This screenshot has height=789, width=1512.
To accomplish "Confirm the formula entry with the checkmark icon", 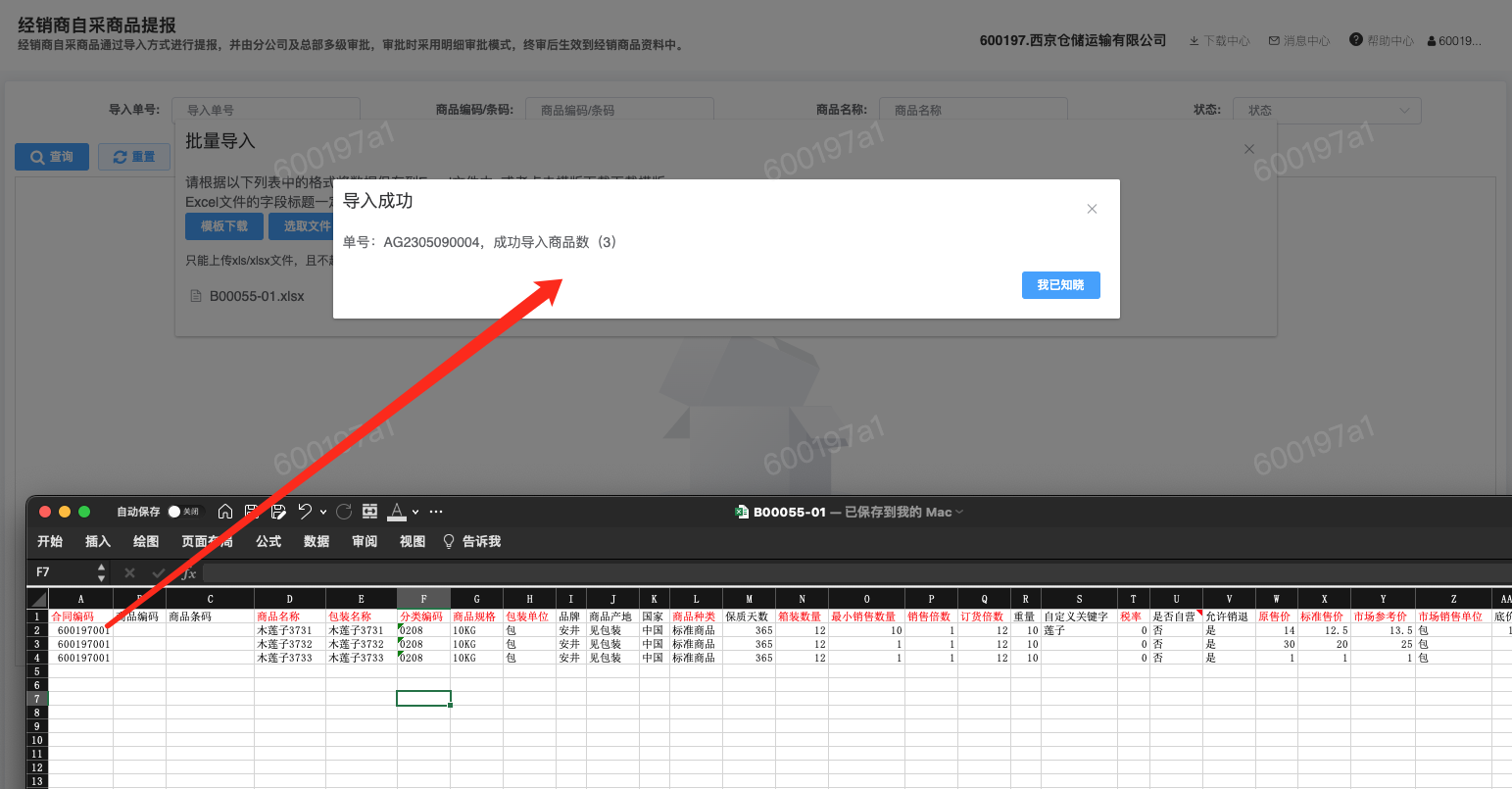I will 158,572.
